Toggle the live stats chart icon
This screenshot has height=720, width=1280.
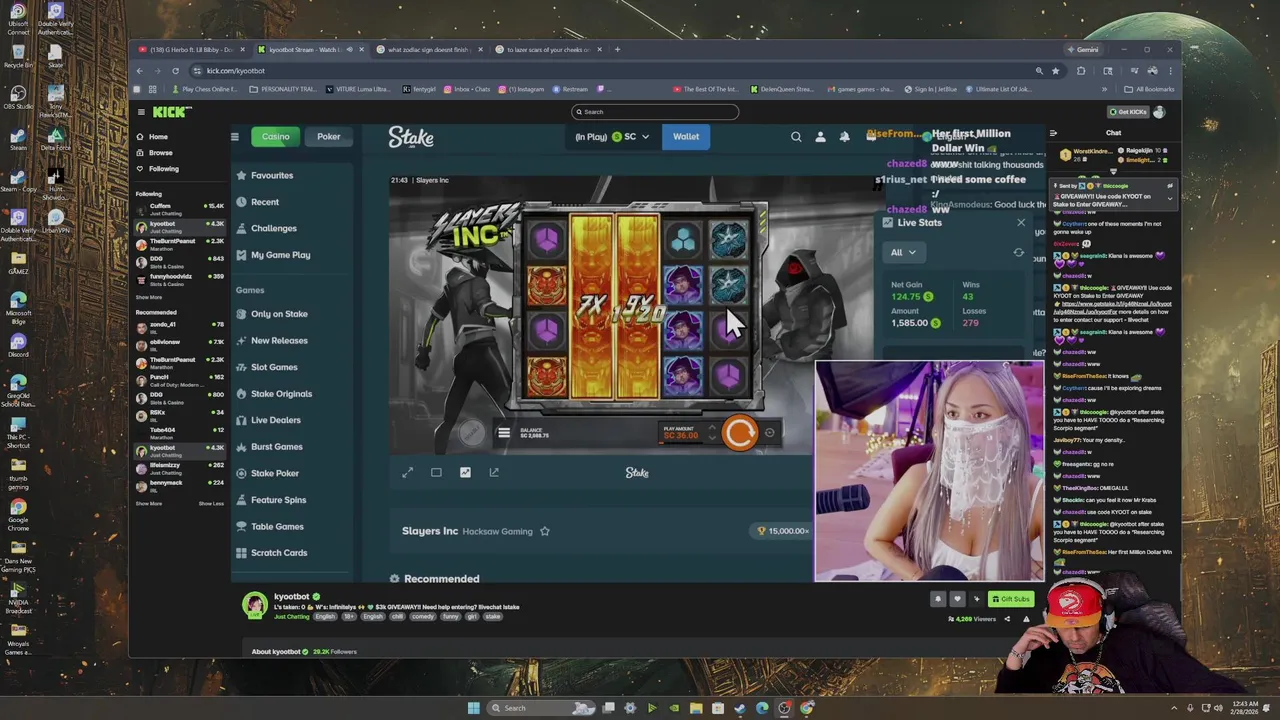(x=465, y=473)
